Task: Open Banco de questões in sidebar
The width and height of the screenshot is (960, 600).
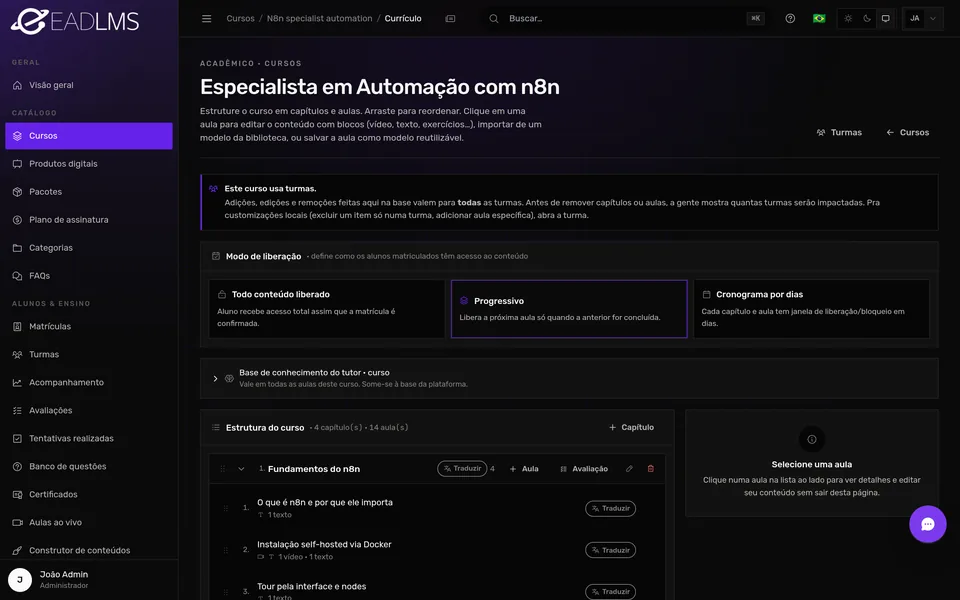Action: coord(89,467)
